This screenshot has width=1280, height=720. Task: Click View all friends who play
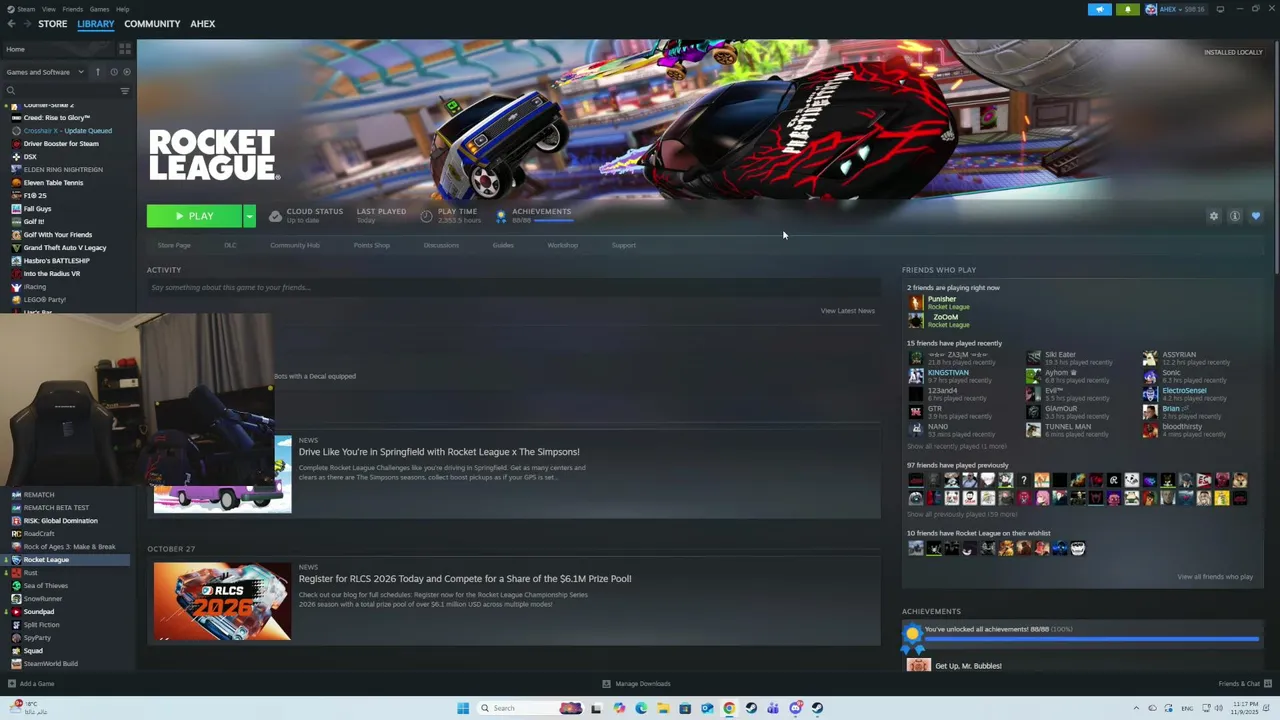click(x=1215, y=577)
